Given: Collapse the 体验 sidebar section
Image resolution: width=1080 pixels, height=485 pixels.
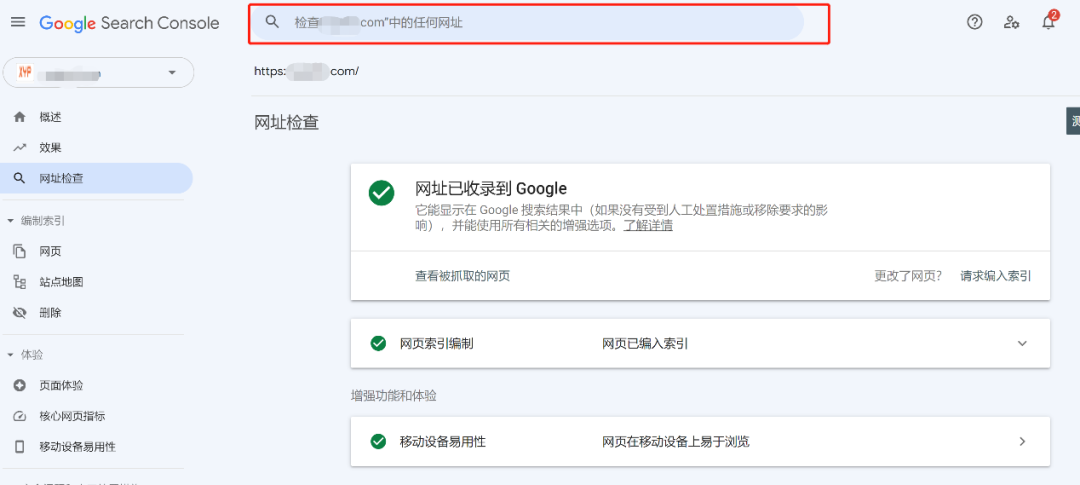Looking at the screenshot, I should tap(11, 355).
